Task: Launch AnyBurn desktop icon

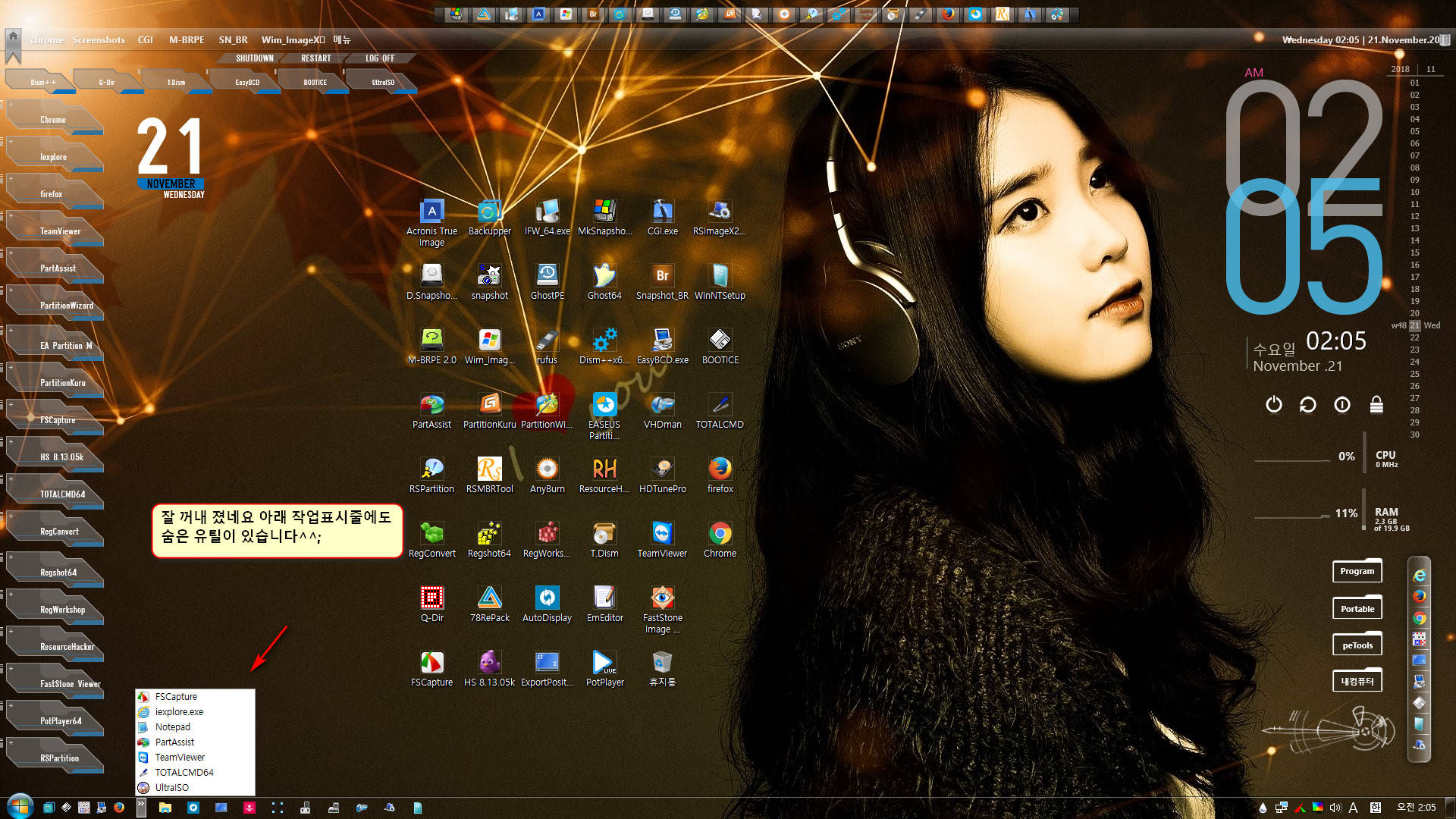Action: tap(547, 475)
